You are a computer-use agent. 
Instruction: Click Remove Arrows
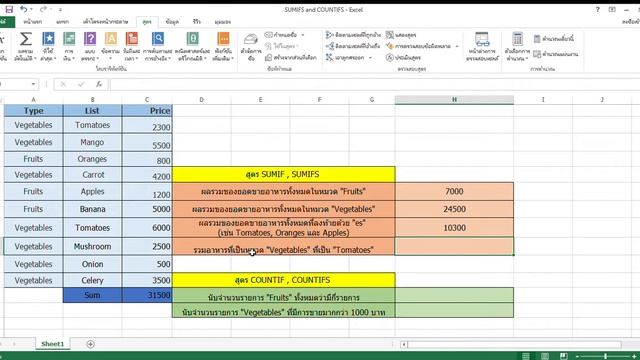coord(345,58)
